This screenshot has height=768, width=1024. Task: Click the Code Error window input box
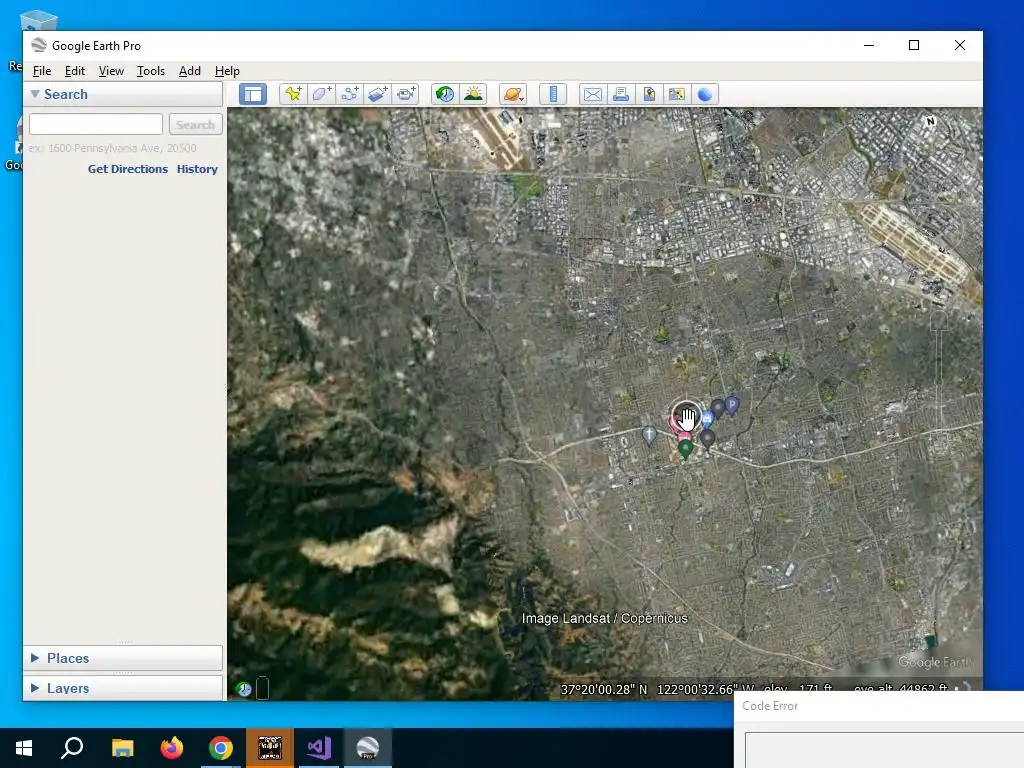[x=885, y=750]
